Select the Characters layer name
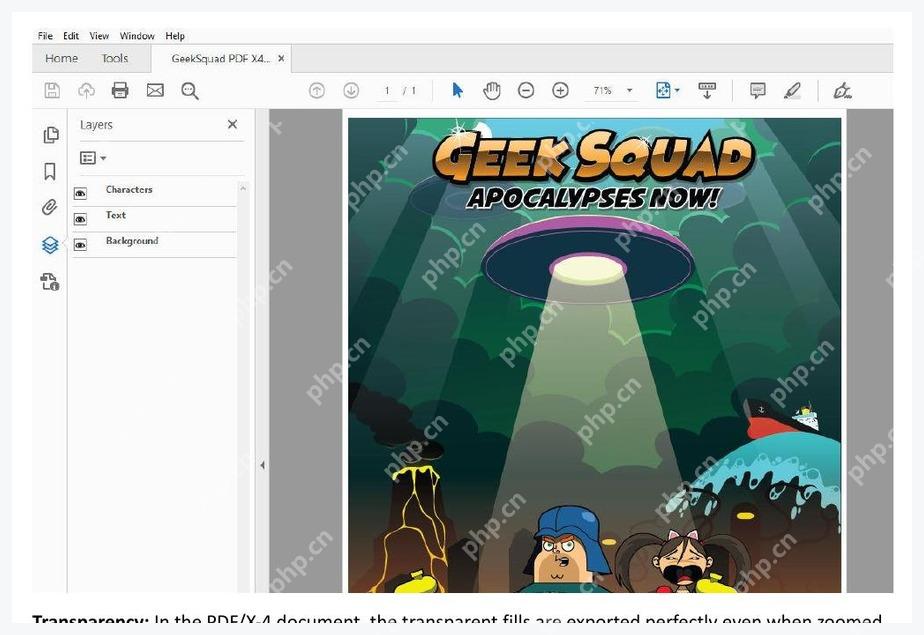 [x=129, y=190]
